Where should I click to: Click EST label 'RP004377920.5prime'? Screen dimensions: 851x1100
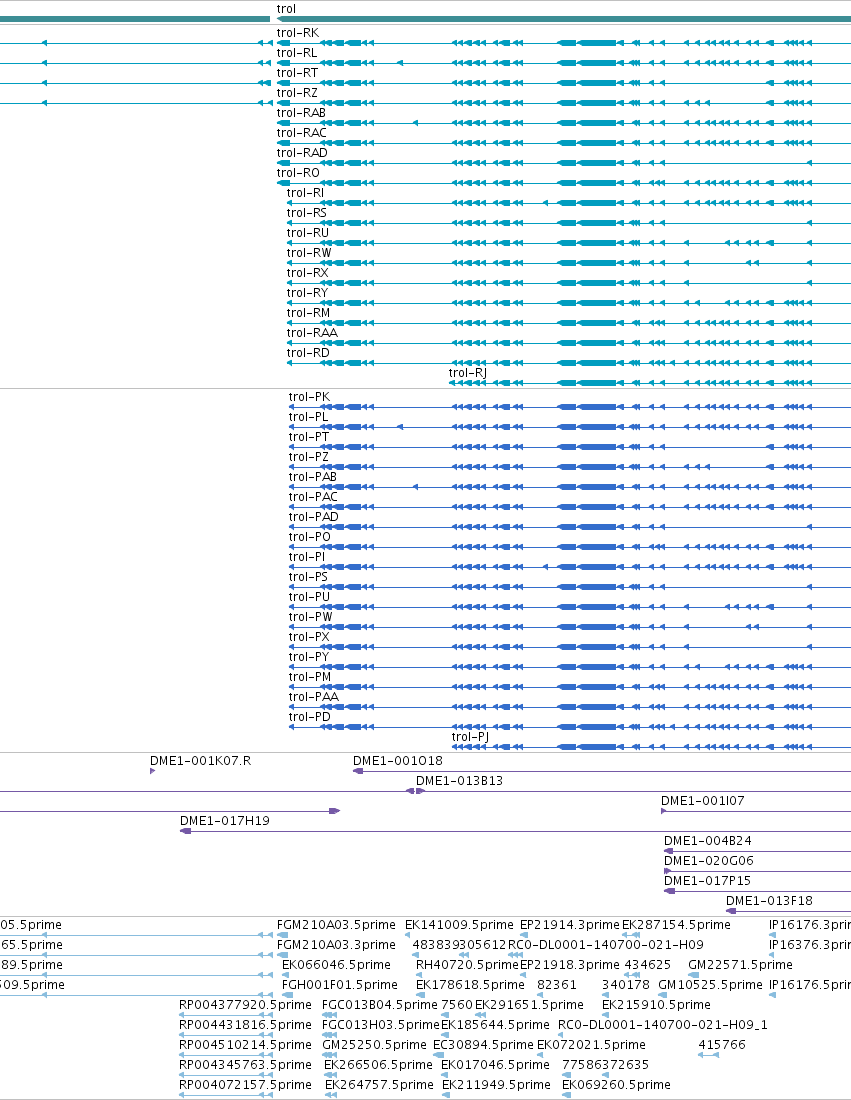point(246,1005)
